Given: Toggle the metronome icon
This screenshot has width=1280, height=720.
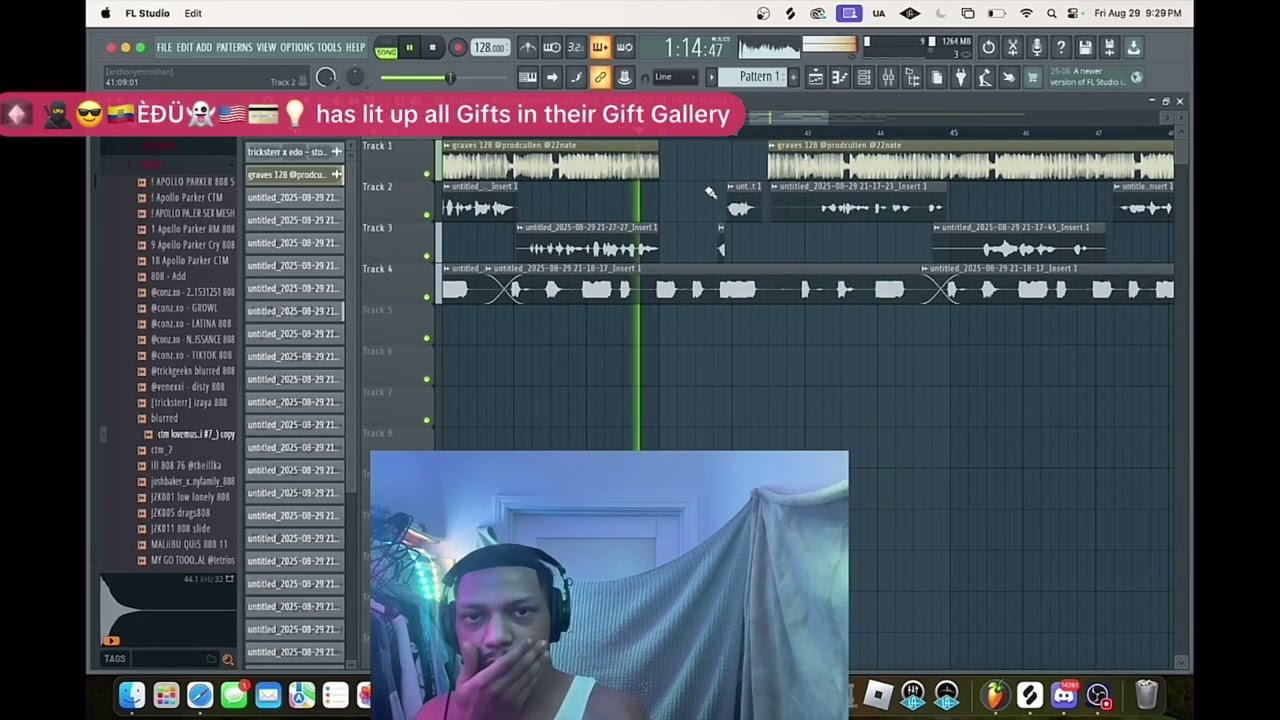Looking at the screenshot, I should pos(528,47).
